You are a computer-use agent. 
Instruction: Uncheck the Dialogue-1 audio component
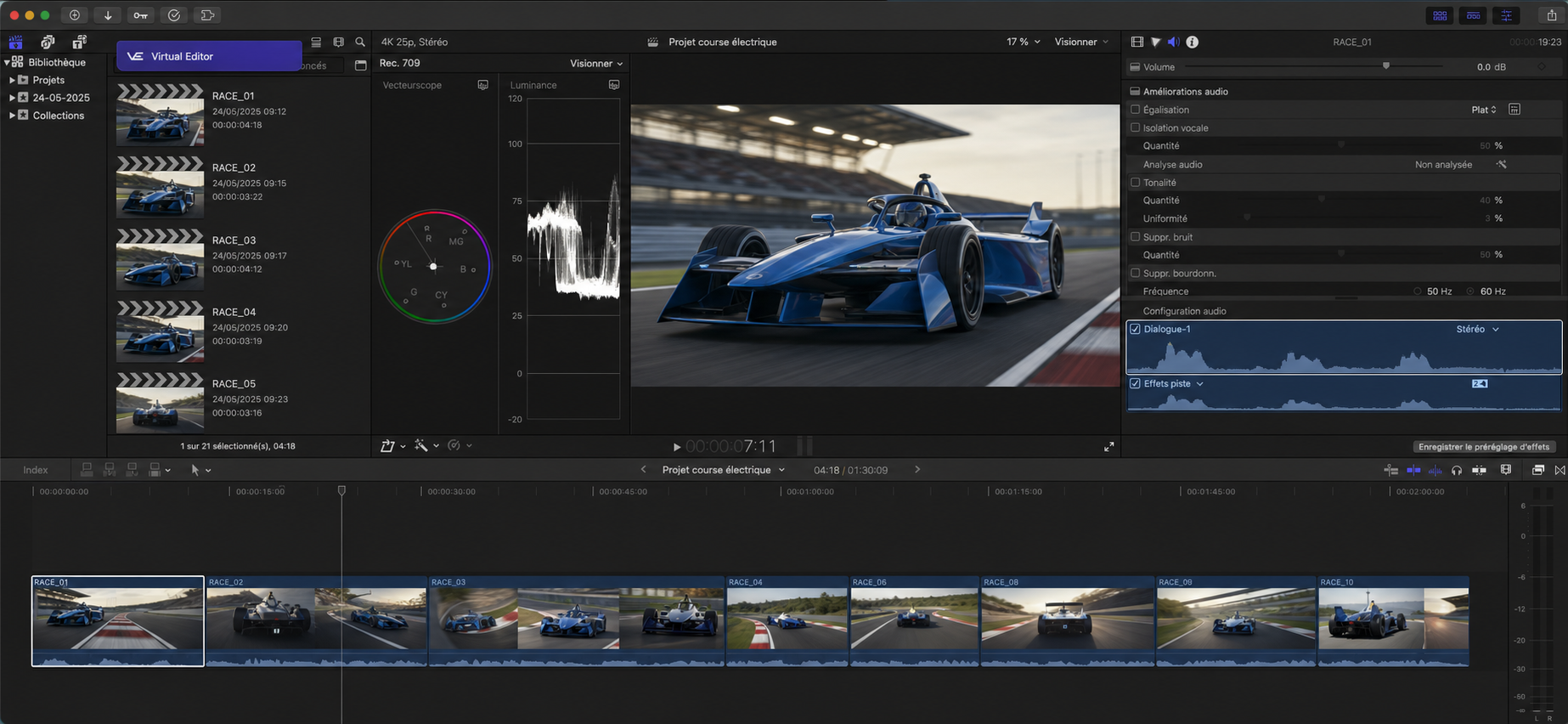(x=1135, y=329)
